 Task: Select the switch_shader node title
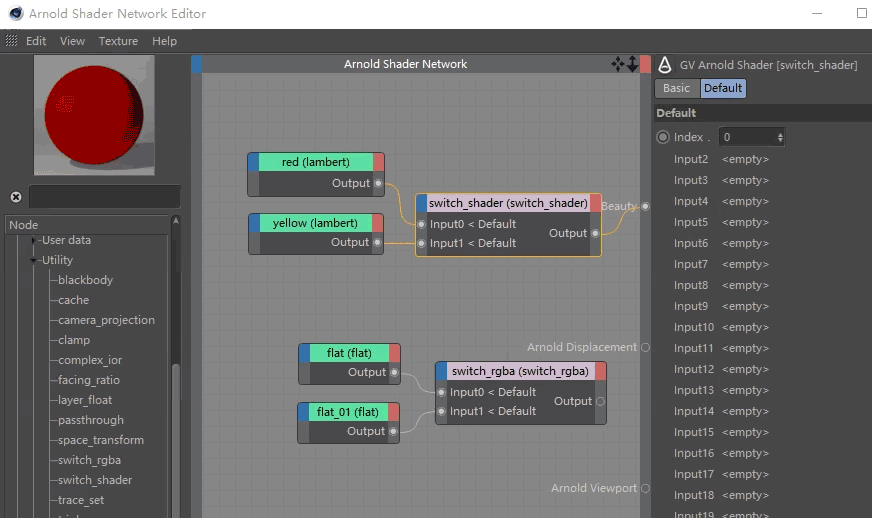508,203
